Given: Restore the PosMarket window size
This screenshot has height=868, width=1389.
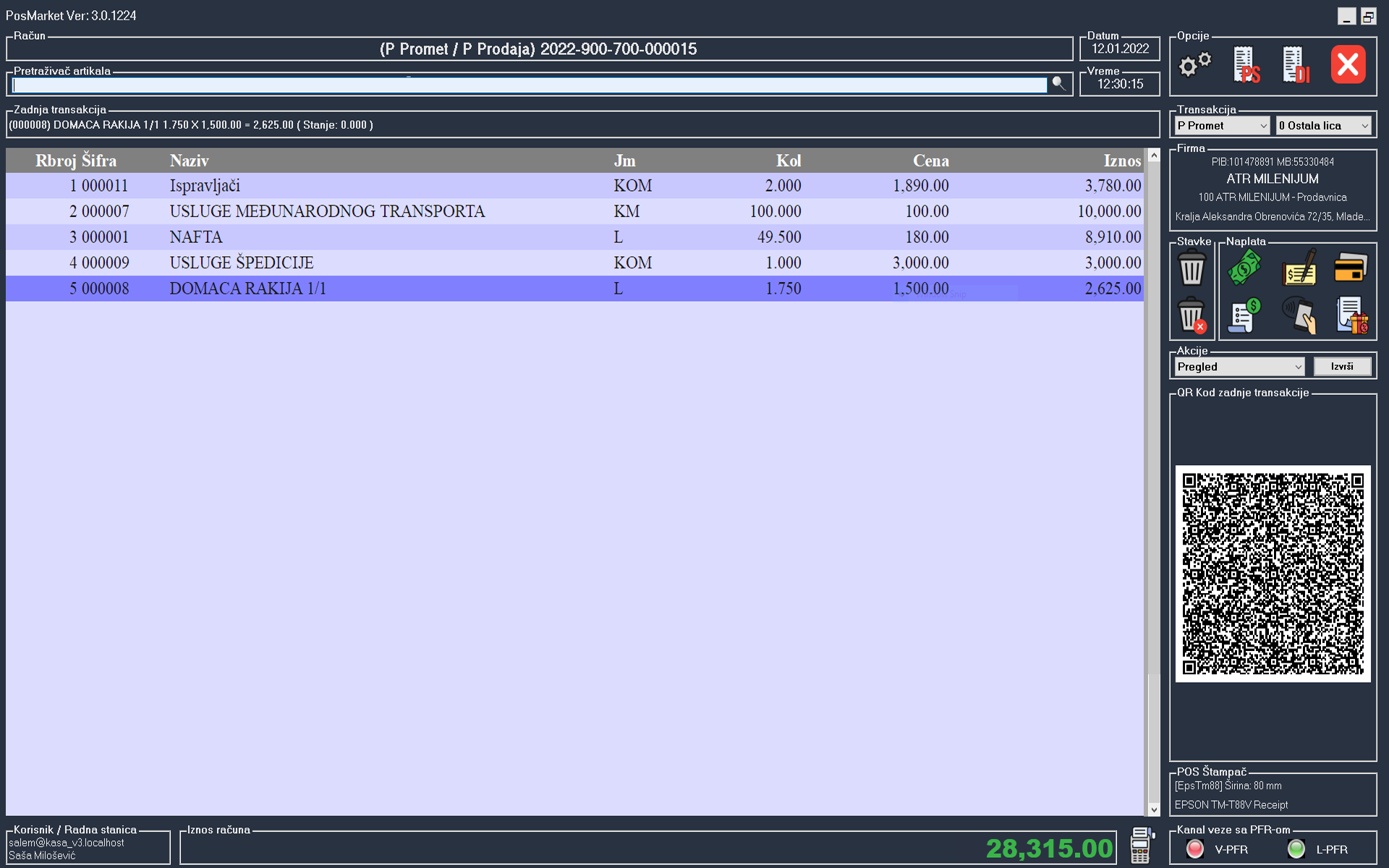Looking at the screenshot, I should [x=1368, y=16].
